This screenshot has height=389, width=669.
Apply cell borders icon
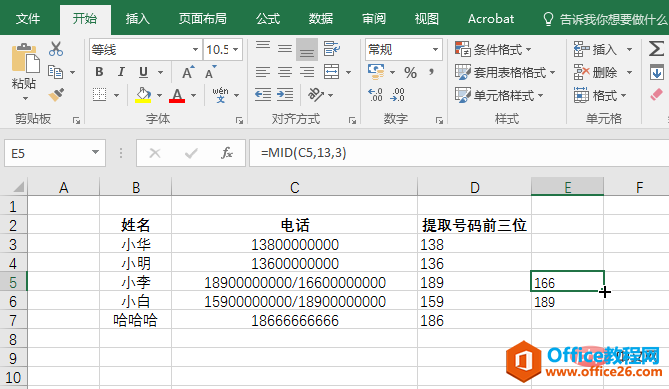click(99, 95)
